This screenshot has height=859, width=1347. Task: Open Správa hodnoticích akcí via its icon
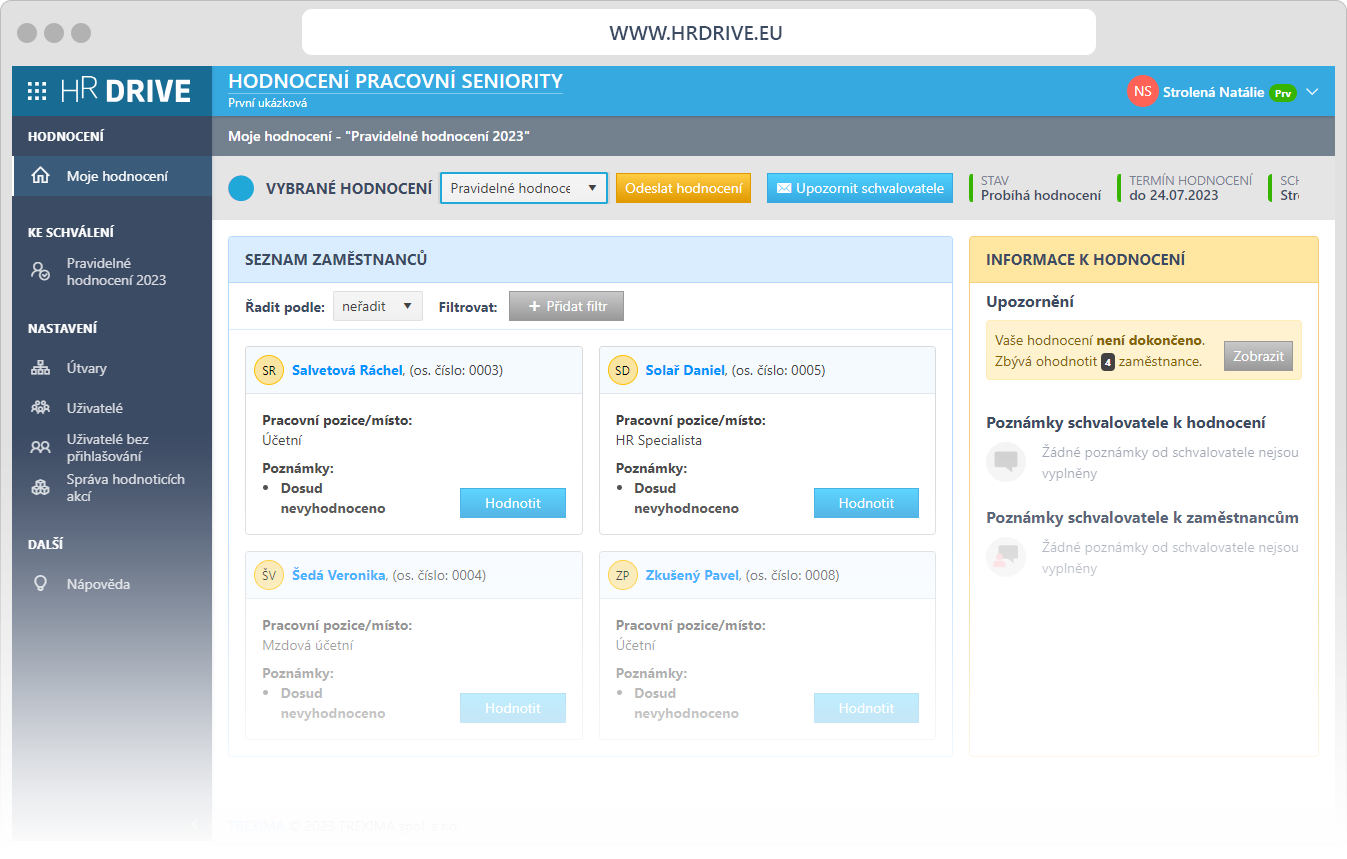pyautogui.click(x=40, y=486)
